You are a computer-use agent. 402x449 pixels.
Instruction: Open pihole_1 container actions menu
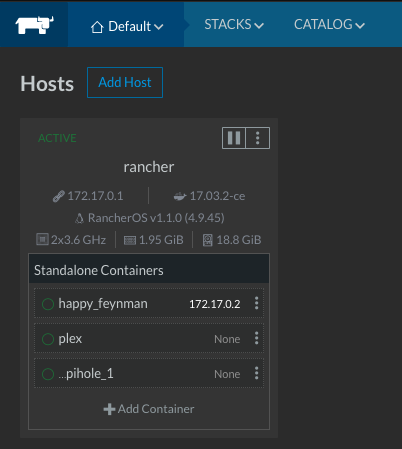pyautogui.click(x=256, y=373)
